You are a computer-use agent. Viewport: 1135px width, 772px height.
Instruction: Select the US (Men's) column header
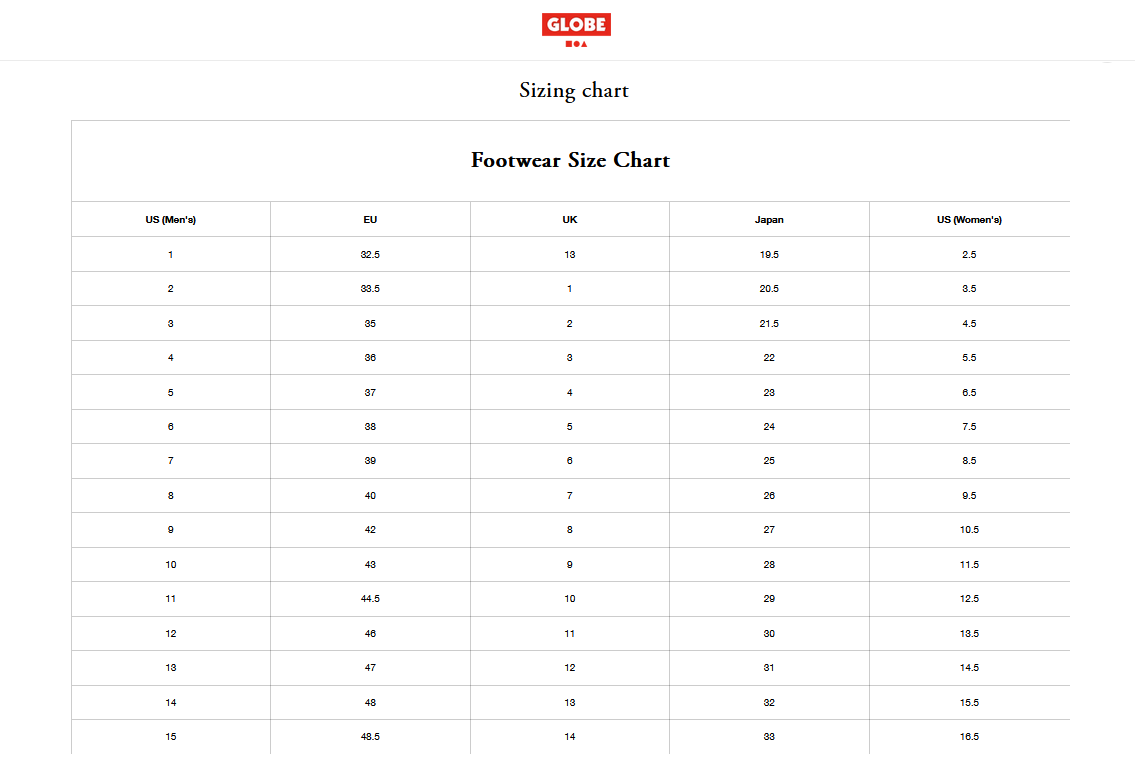tap(171, 219)
